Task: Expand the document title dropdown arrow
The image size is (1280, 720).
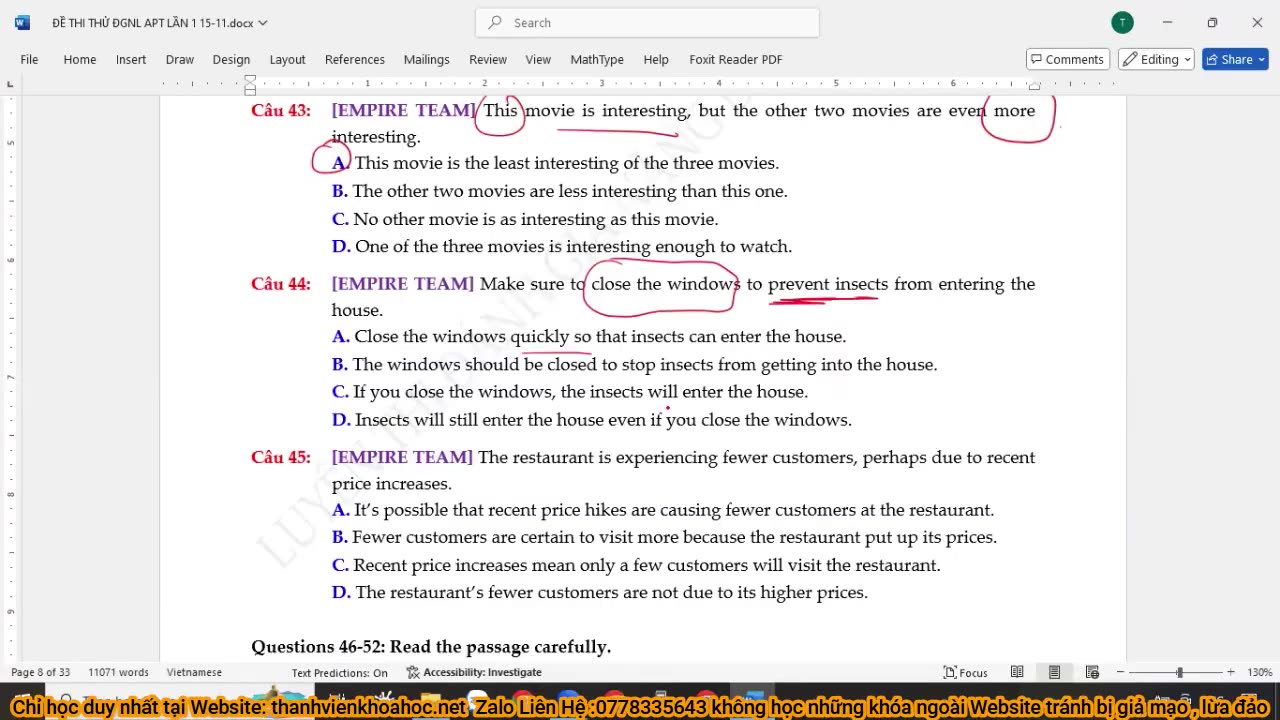Action: [263, 22]
